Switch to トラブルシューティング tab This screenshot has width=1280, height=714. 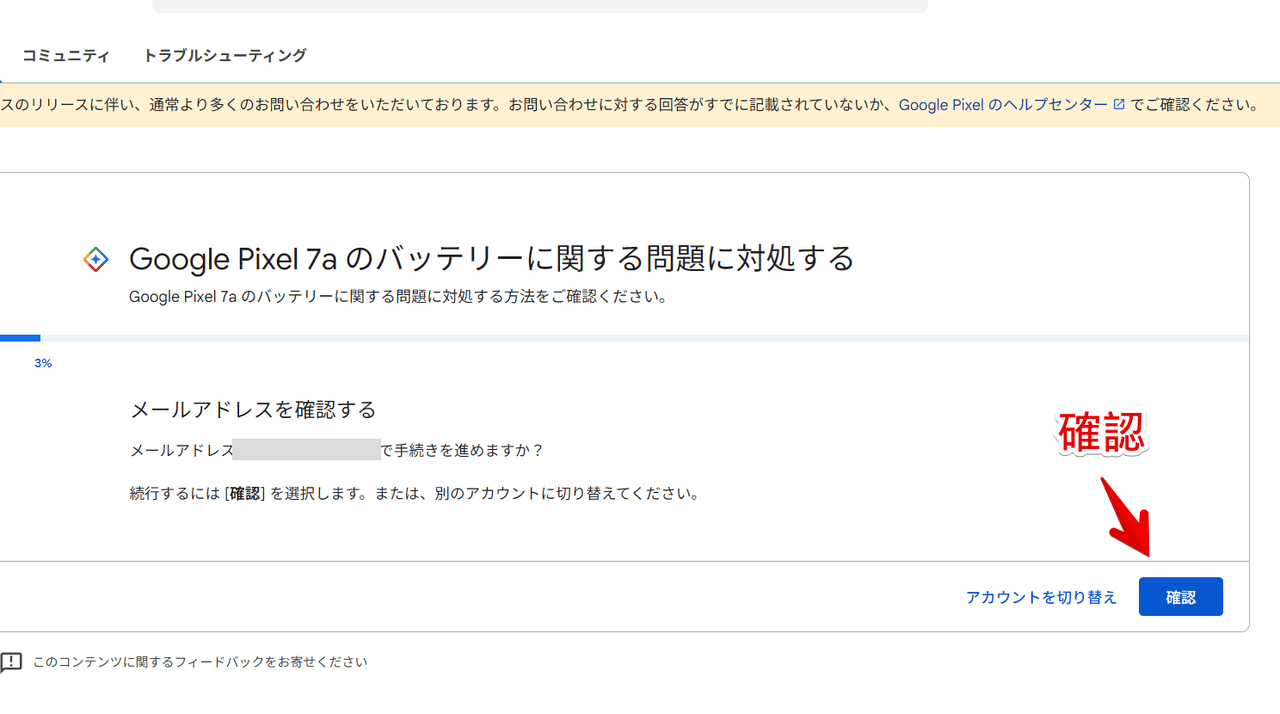(x=224, y=56)
